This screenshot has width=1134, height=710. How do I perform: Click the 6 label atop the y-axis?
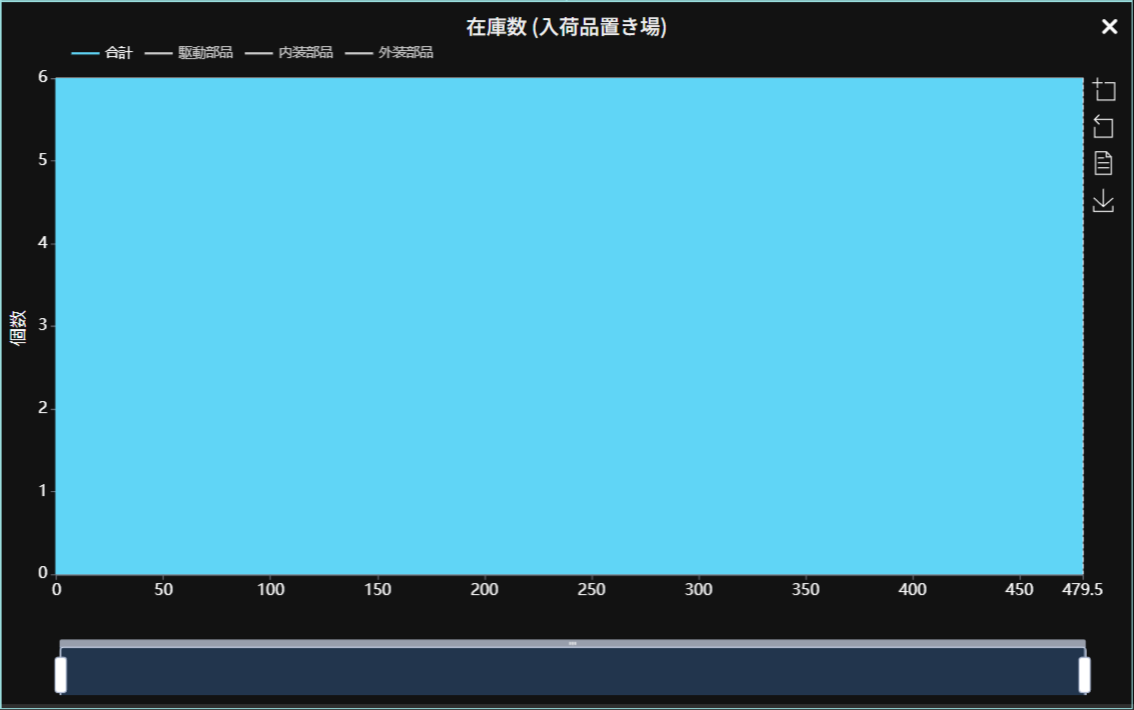tap(44, 77)
